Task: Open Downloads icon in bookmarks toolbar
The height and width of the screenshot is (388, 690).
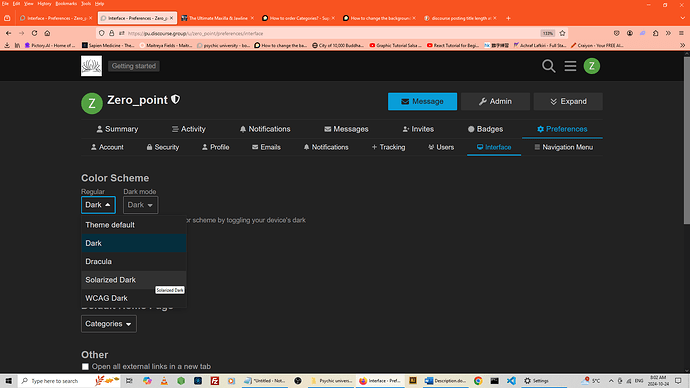Action: 7,45
